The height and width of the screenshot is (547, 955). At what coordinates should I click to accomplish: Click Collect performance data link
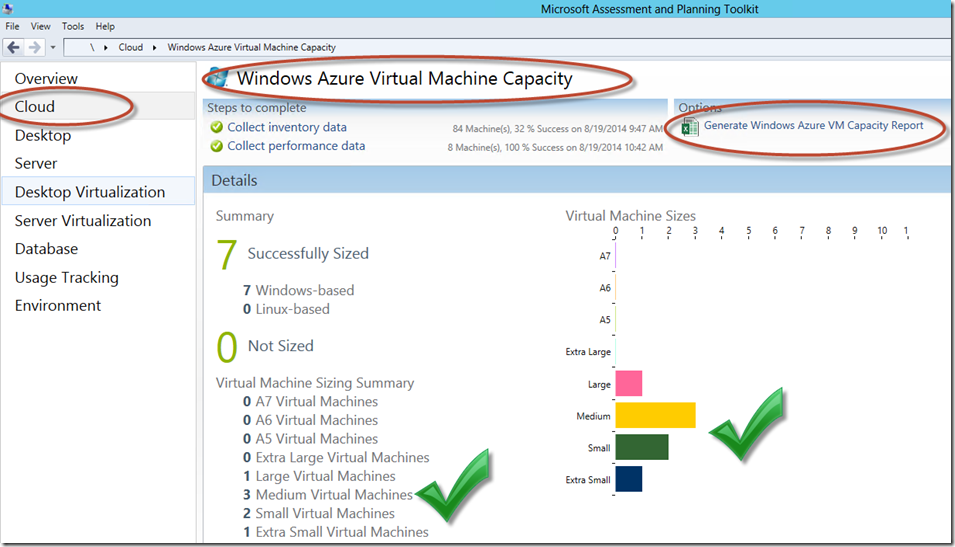[x=296, y=146]
